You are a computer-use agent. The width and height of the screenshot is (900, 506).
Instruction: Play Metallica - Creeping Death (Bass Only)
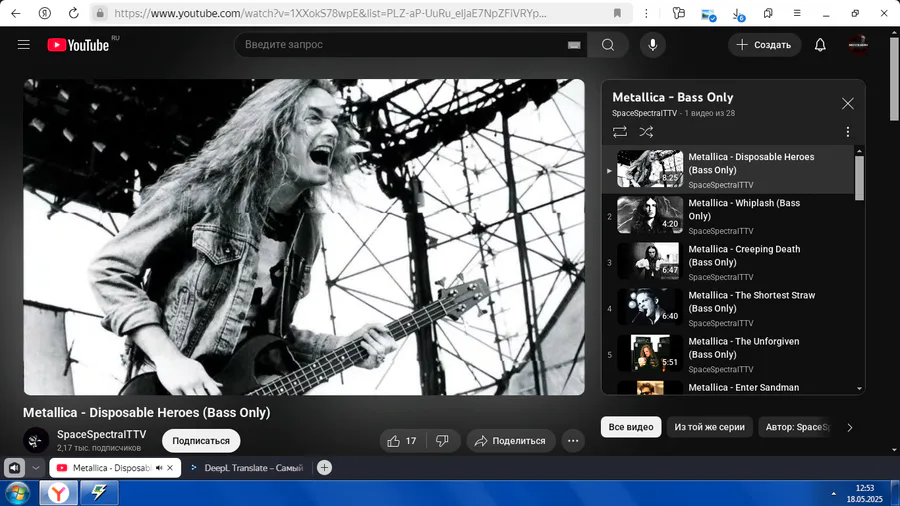point(728,262)
